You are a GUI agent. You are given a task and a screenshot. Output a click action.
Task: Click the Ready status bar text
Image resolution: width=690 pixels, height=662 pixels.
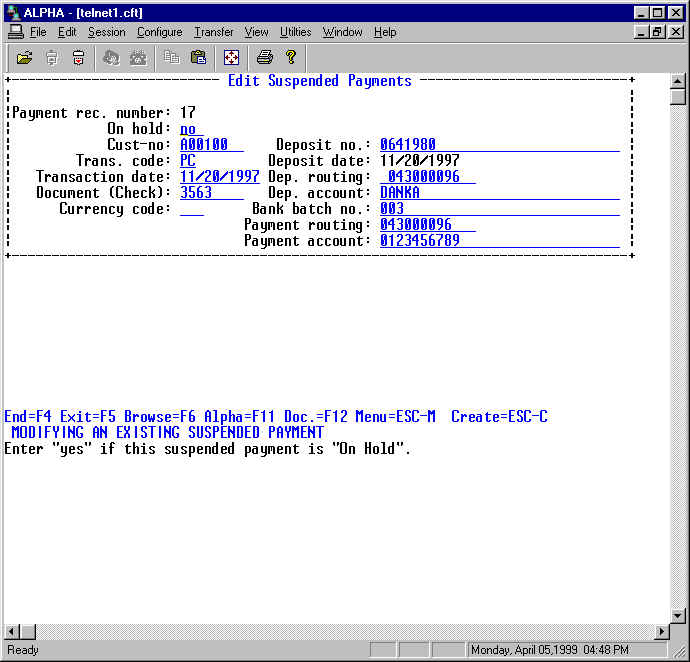pos(23,650)
